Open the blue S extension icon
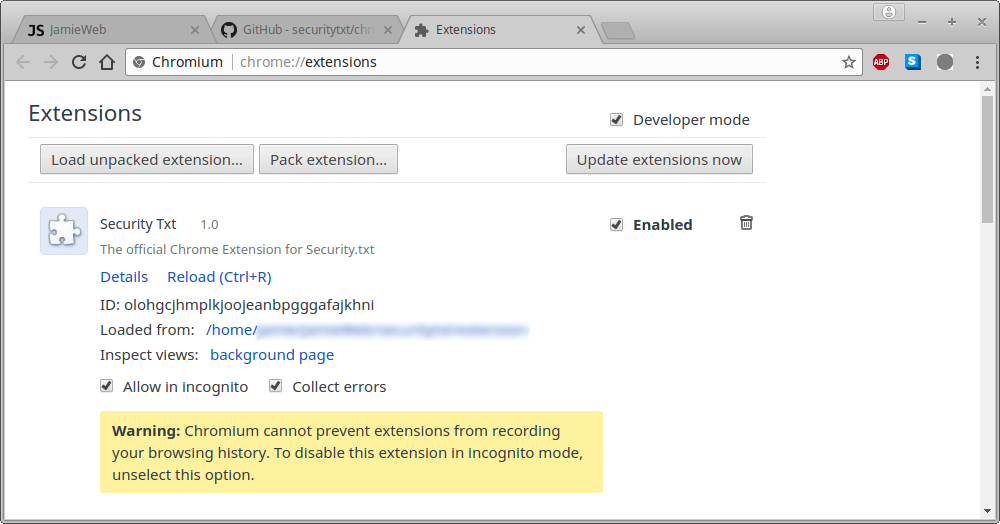The image size is (1000, 524). [x=913, y=62]
